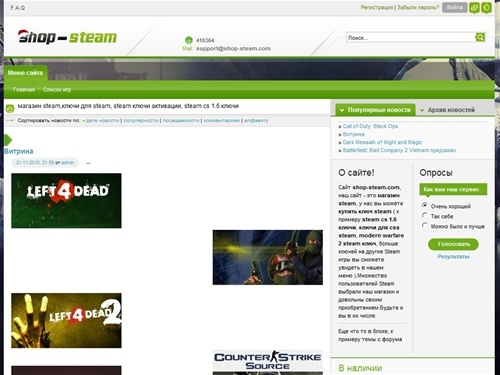This screenshot has height=375, width=500.
Task: Click the shop-steam logo
Action: [x=67, y=37]
